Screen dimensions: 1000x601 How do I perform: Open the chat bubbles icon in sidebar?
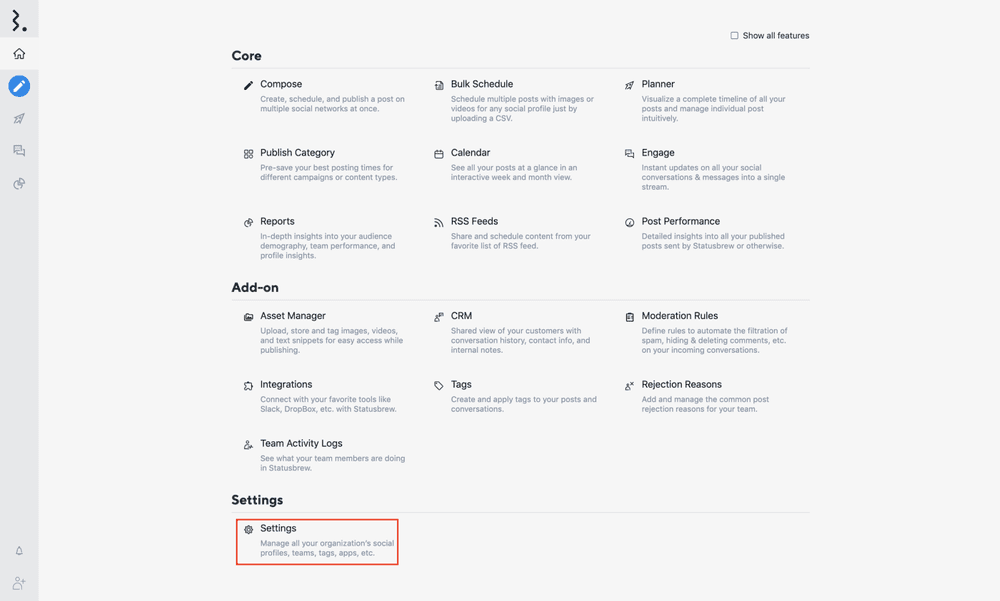coord(19,151)
